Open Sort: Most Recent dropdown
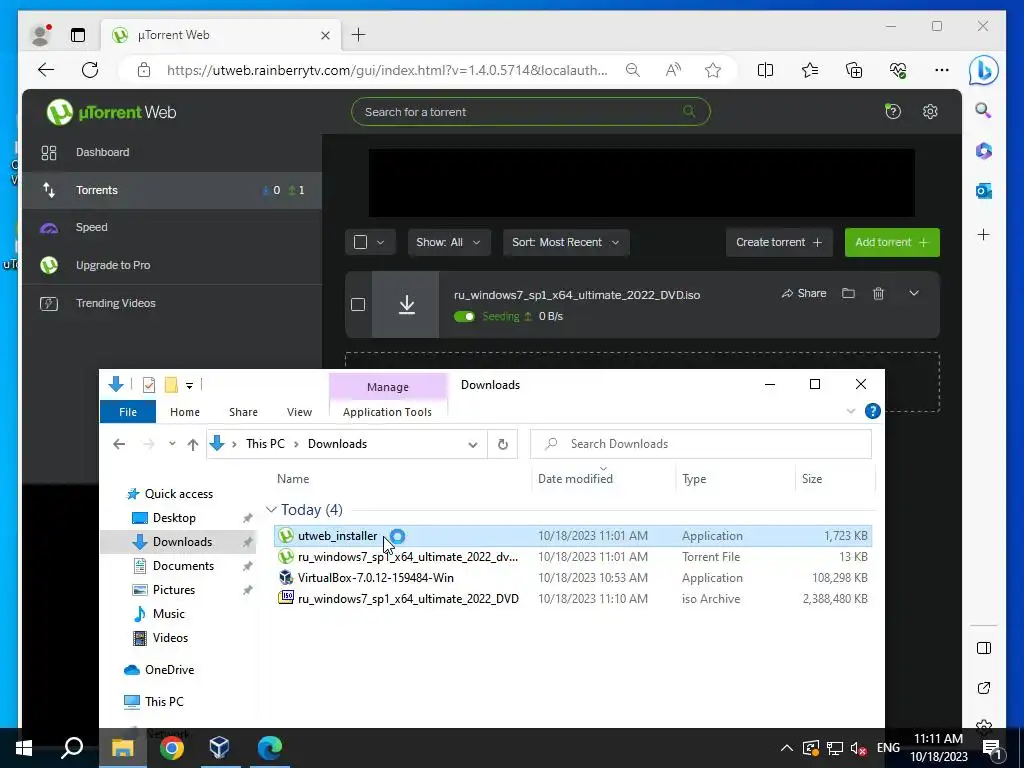This screenshot has height=768, width=1024. 566,242
